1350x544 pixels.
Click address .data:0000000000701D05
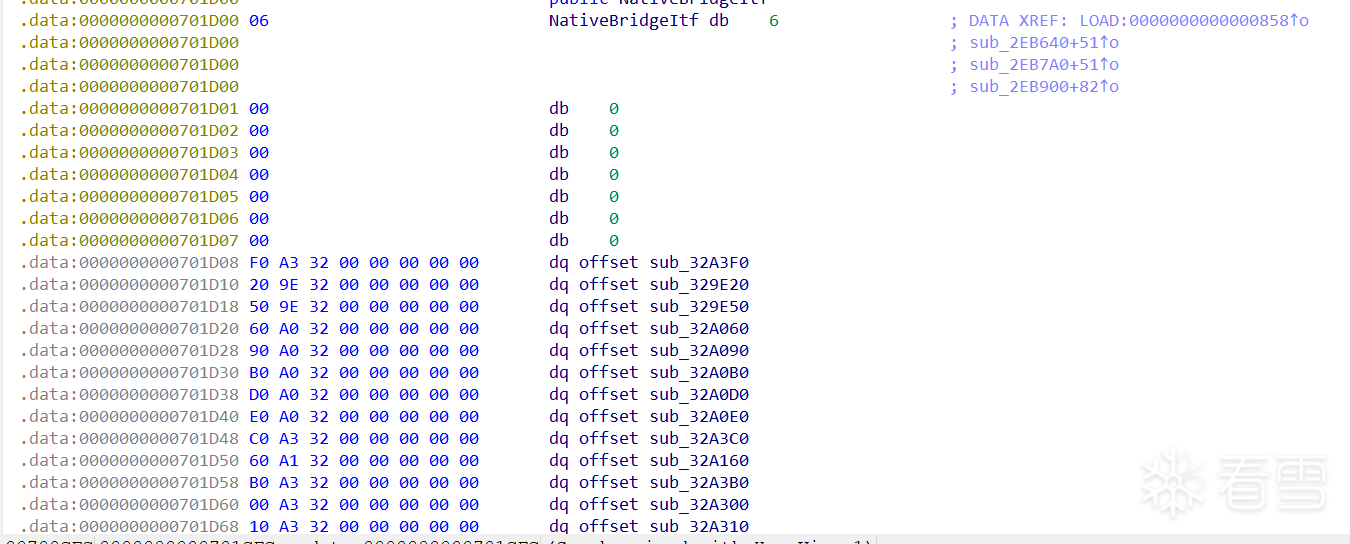(129, 196)
